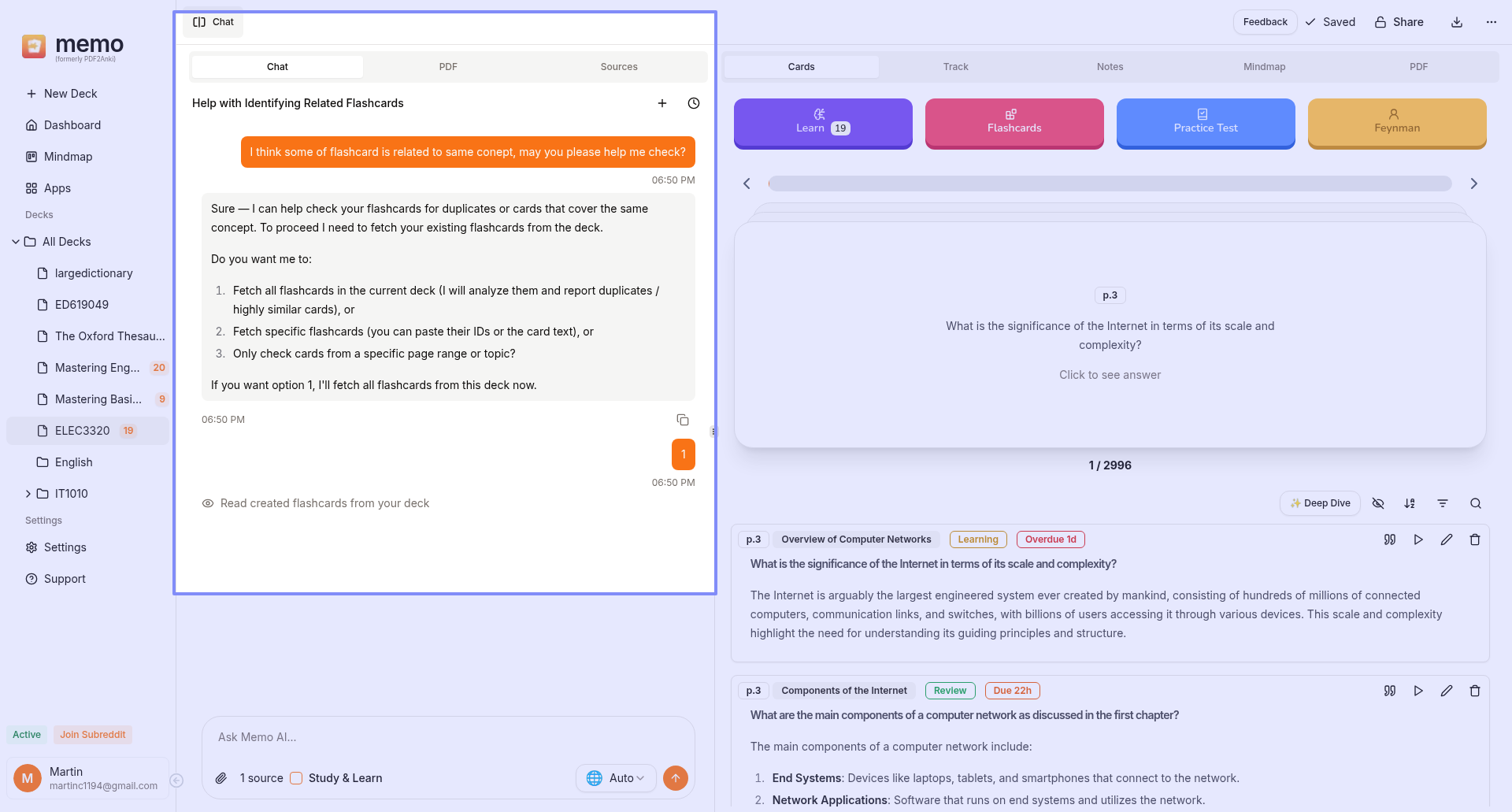This screenshot has width=1512, height=812.
Task: Open the Auto language dropdown
Action: [x=616, y=778]
